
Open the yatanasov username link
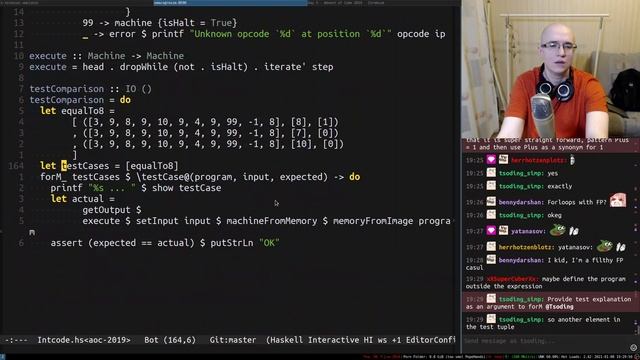pyautogui.click(x=528, y=231)
